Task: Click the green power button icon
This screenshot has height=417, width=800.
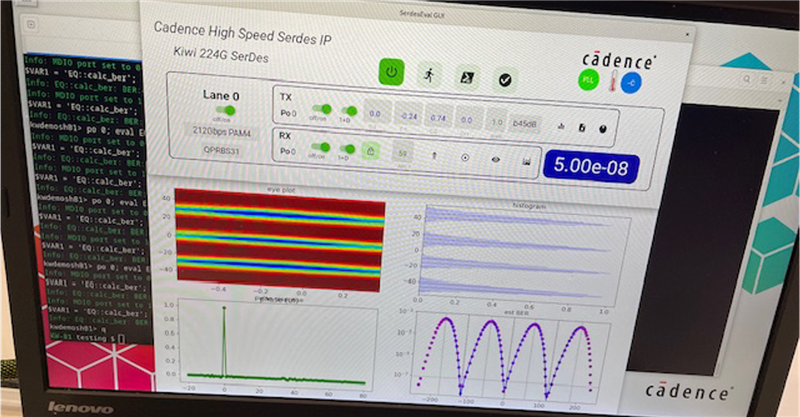Action: pos(391,73)
